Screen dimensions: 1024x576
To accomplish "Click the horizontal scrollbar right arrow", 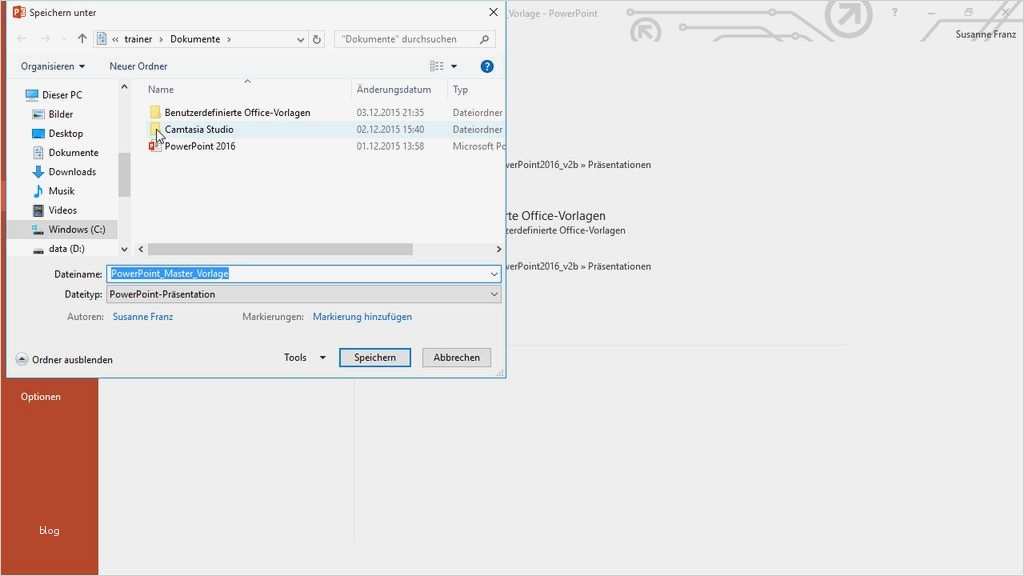I will 499,249.
